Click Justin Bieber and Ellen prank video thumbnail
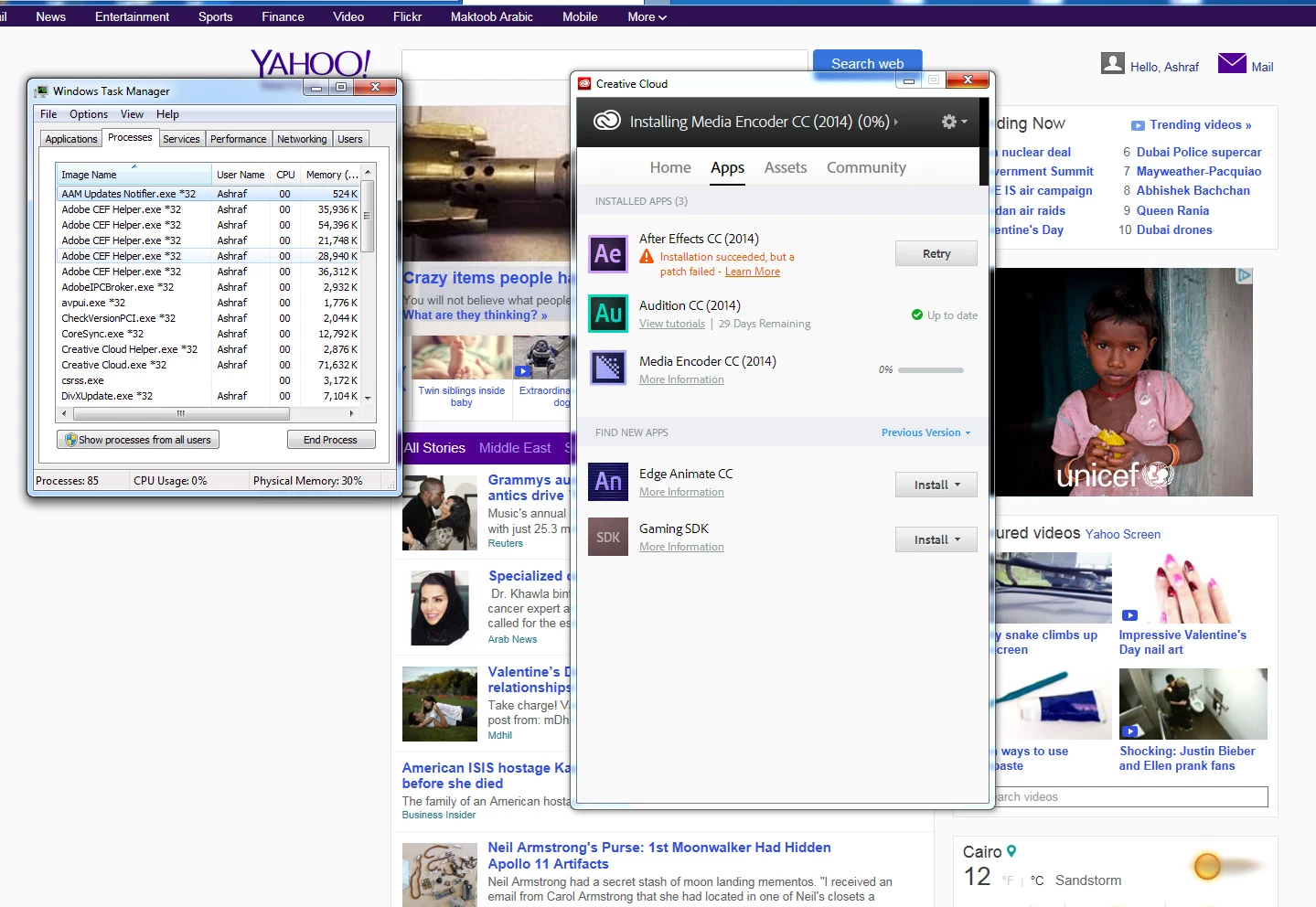This screenshot has width=1316, height=907. point(1193,704)
